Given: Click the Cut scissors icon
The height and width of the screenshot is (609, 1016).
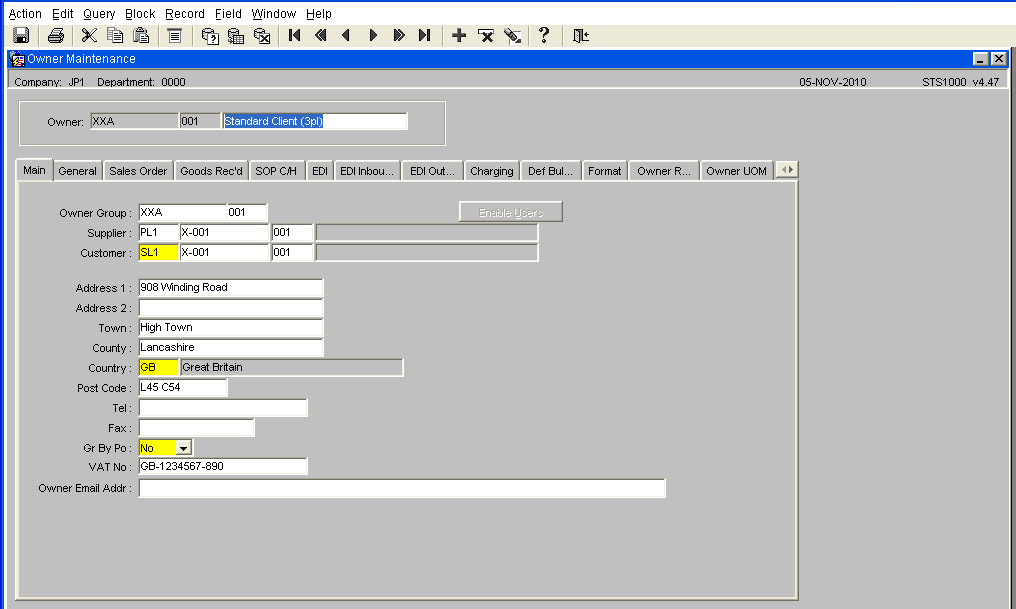Looking at the screenshot, I should click(x=89, y=36).
